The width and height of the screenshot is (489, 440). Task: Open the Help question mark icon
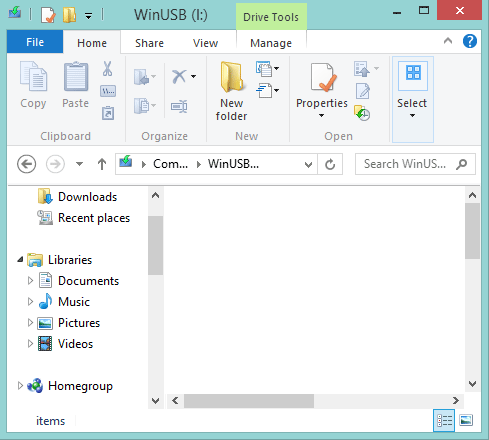pyautogui.click(x=469, y=41)
